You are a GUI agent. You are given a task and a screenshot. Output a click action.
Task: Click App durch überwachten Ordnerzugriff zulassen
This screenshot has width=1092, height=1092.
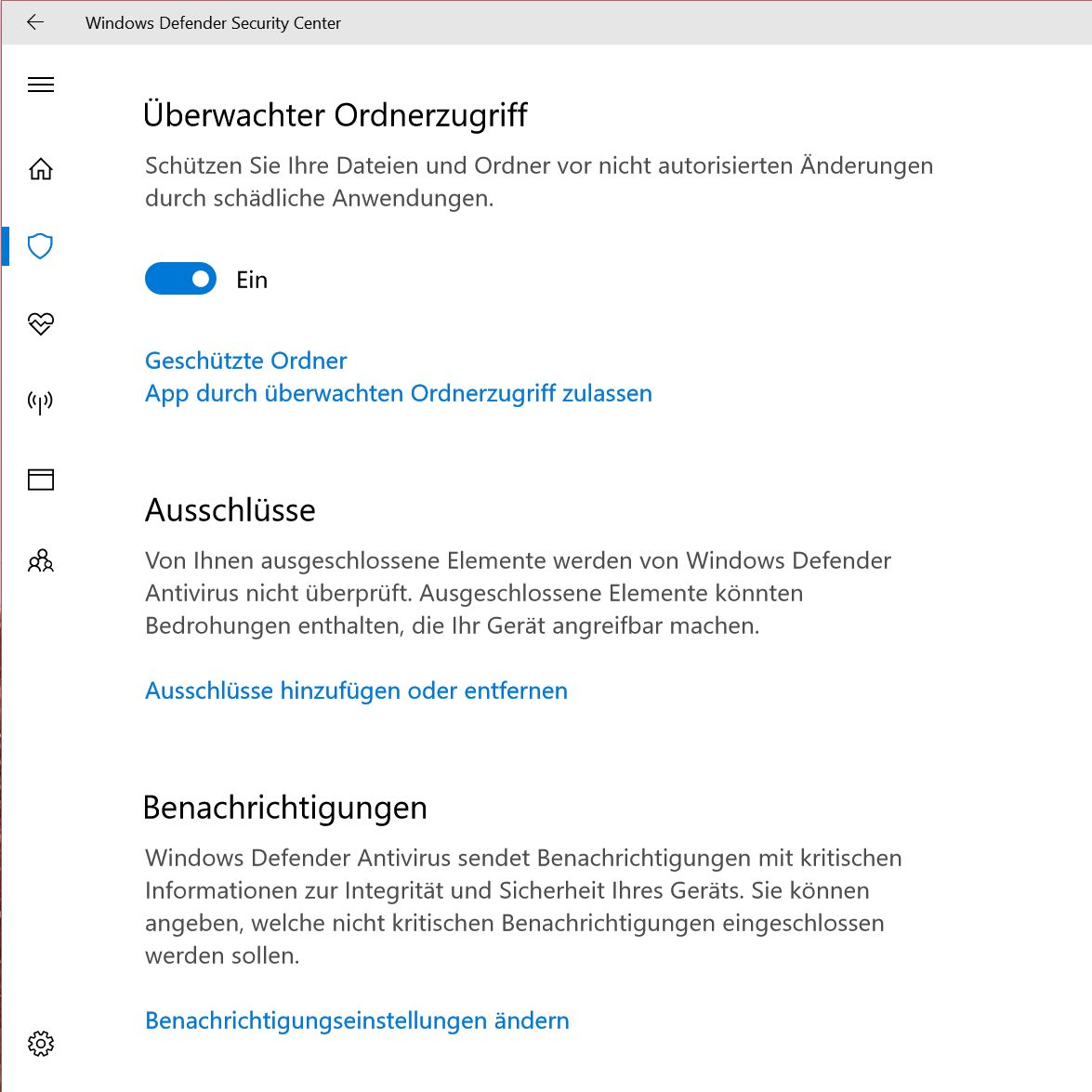(x=399, y=393)
